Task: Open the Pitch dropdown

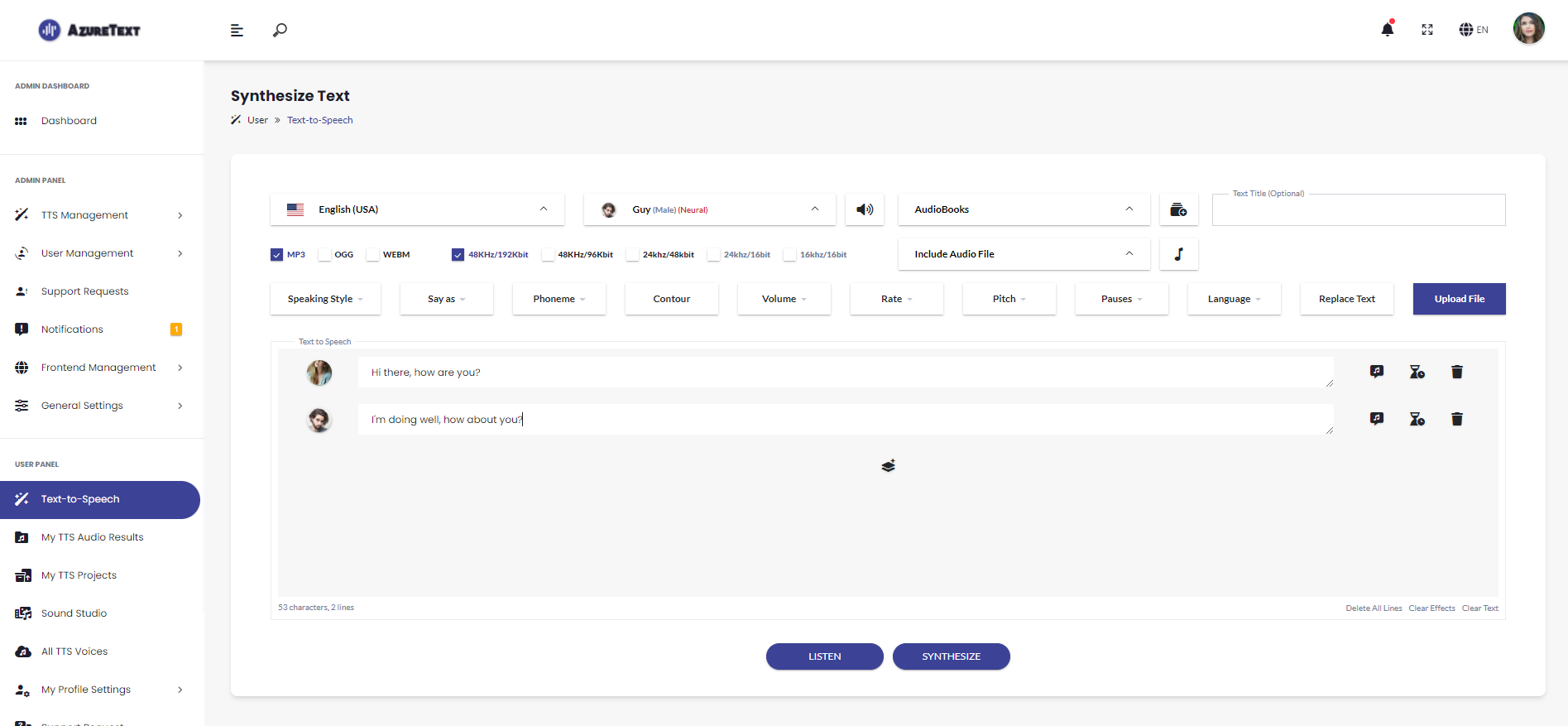Action: click(x=1009, y=299)
